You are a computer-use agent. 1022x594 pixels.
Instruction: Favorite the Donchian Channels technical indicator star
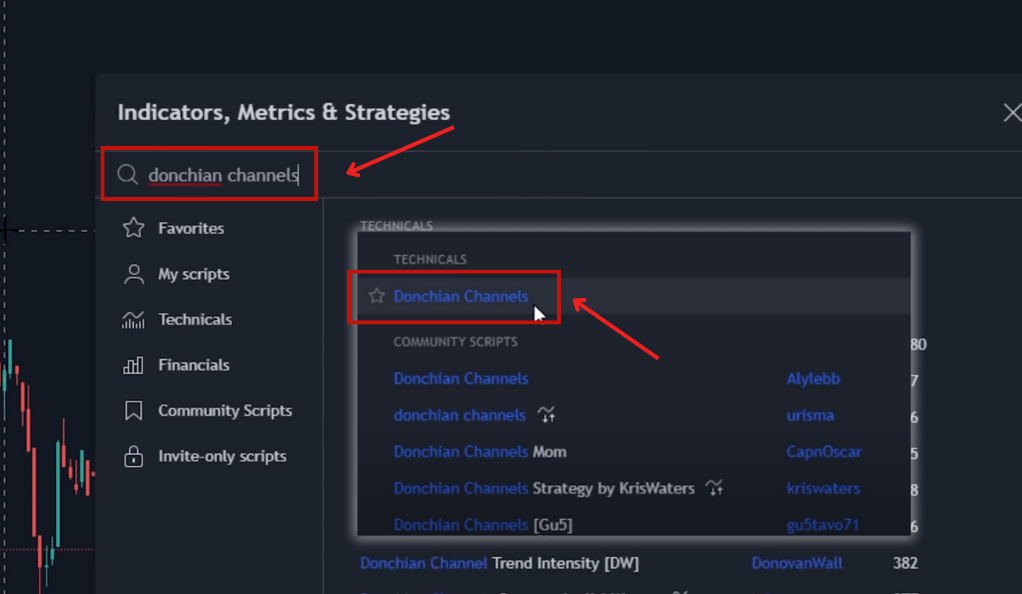[377, 296]
